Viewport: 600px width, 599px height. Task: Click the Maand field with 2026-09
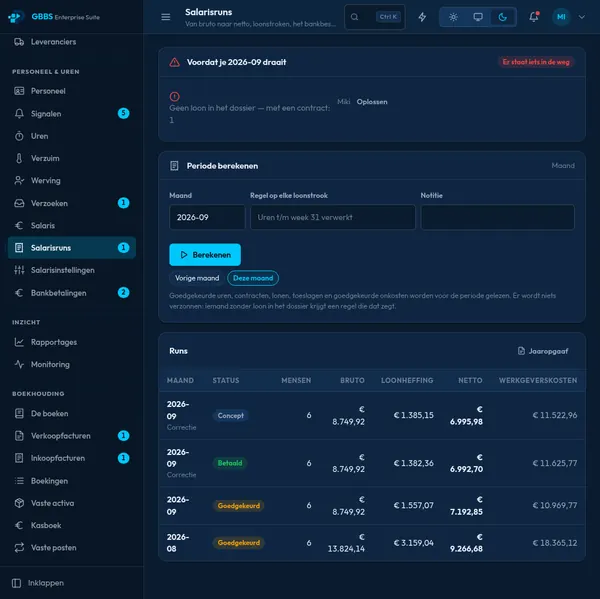pos(207,217)
